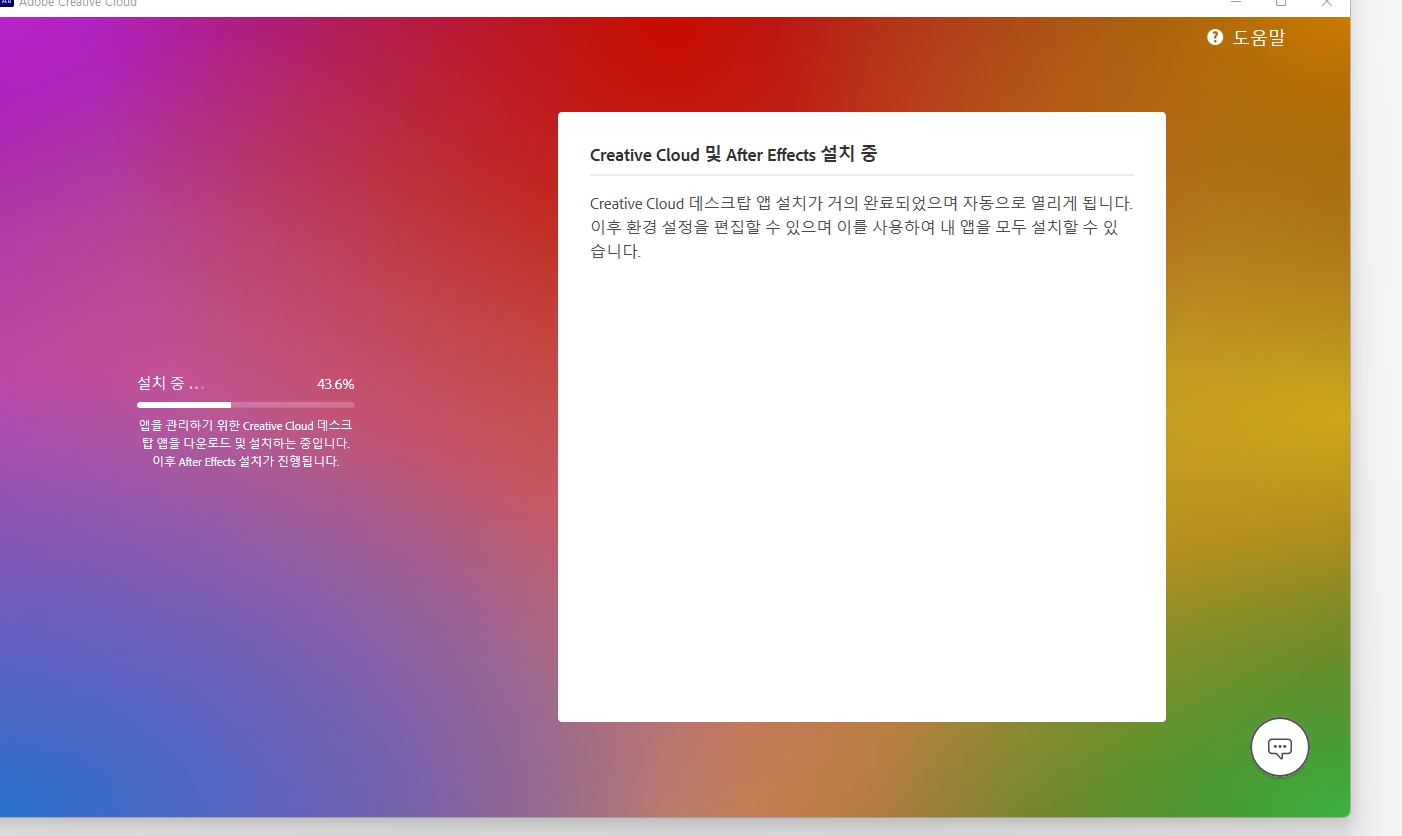Click the paragraph starting Creative Cloud 데스크탑 앱 설치가
Image resolution: width=1402 pixels, height=836 pixels.
[861, 227]
